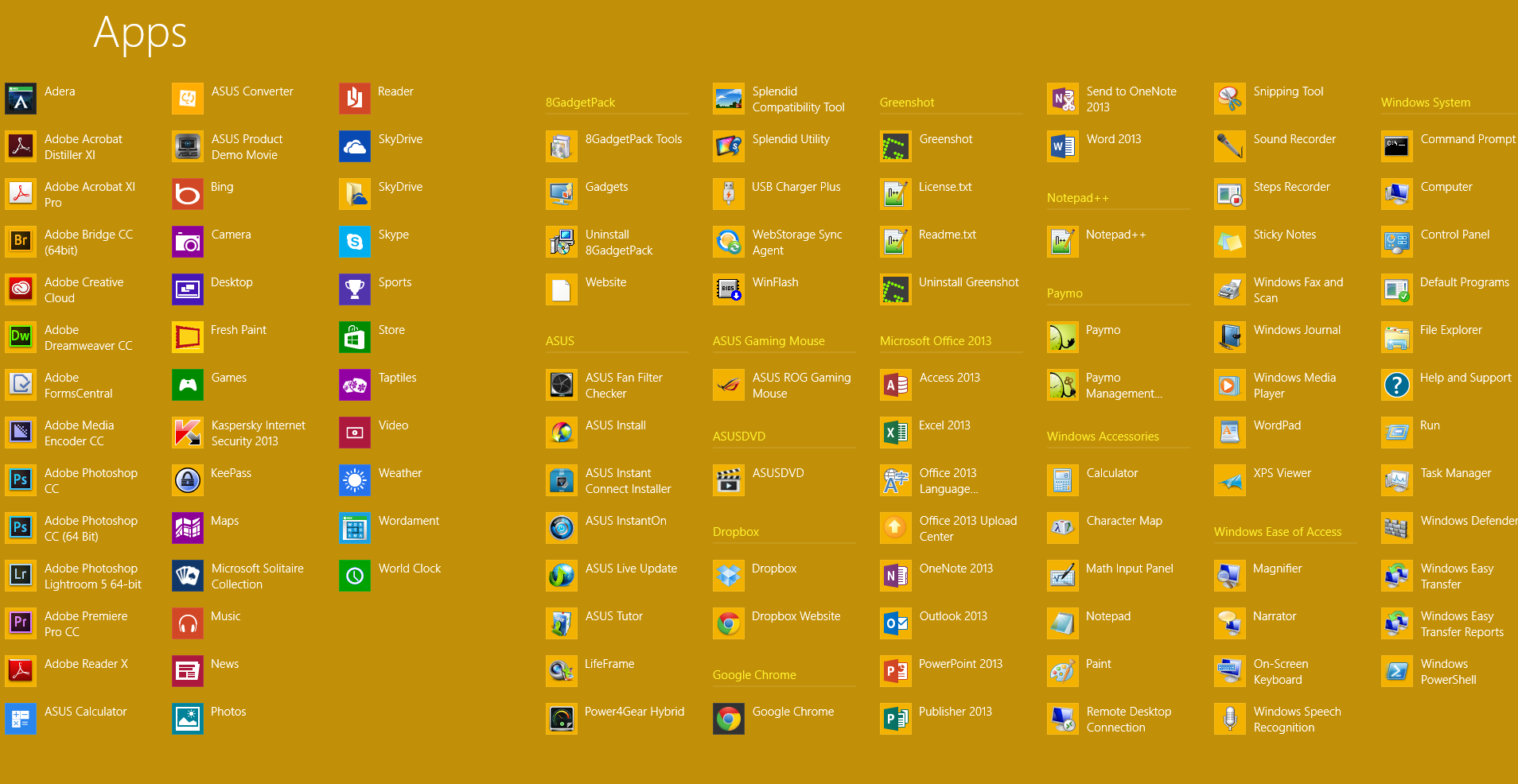The height and width of the screenshot is (784, 1518).
Task: Launch PowerPoint 2013 icon
Action: [896, 671]
